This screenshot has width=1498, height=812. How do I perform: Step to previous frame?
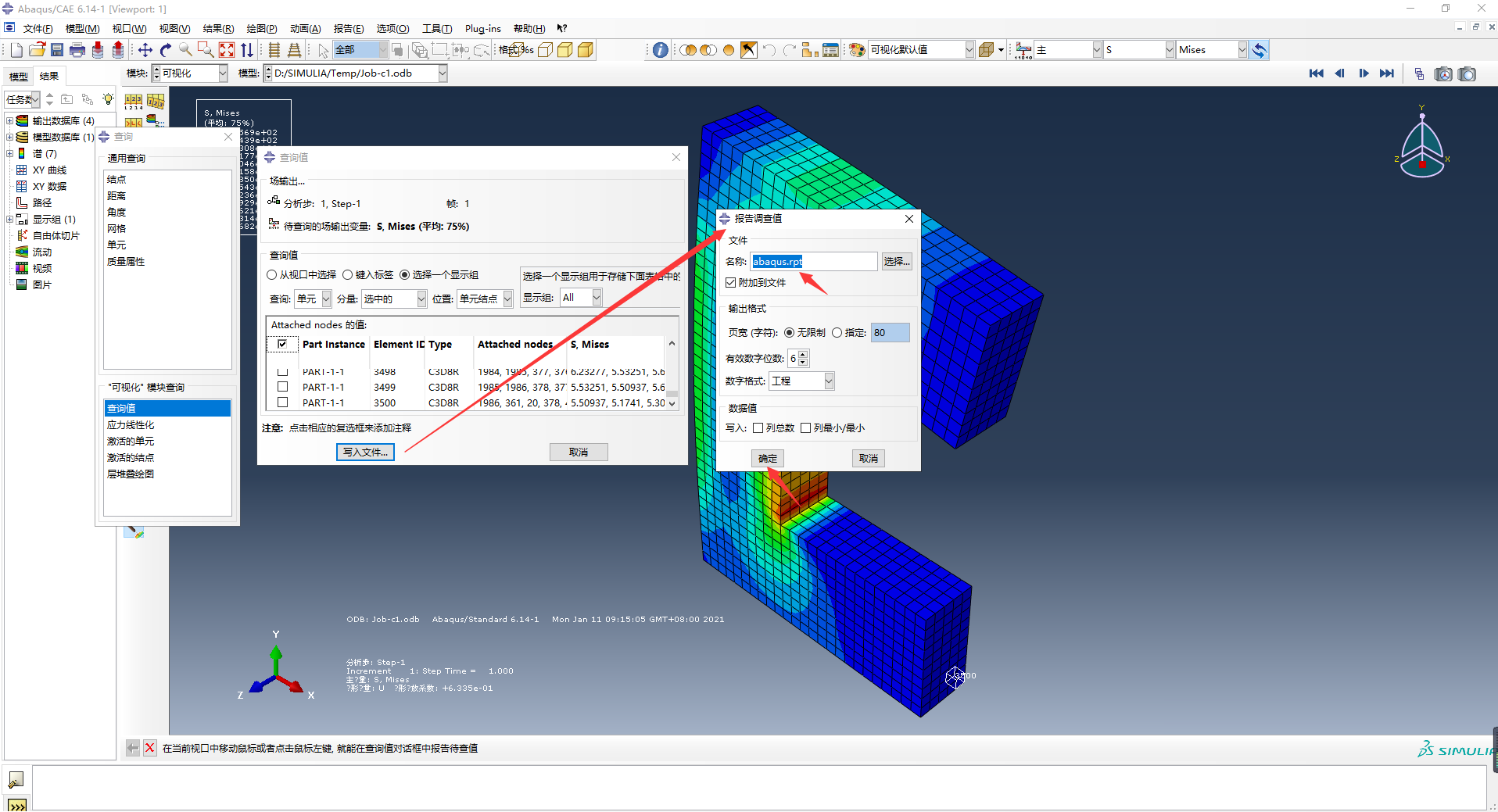(x=1340, y=73)
